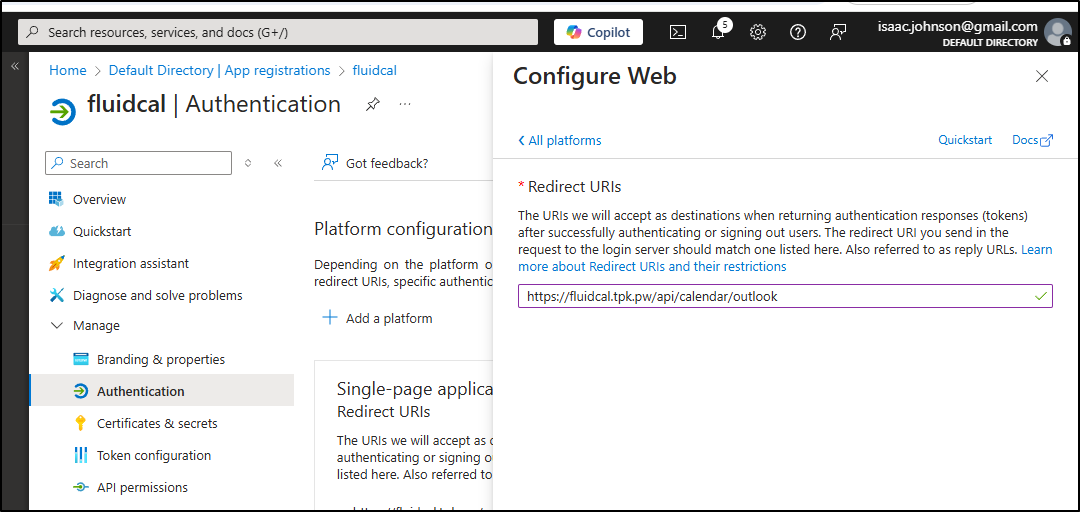The image size is (1080, 512).
Task: Go to Home breadcrumb
Action: tap(68, 70)
